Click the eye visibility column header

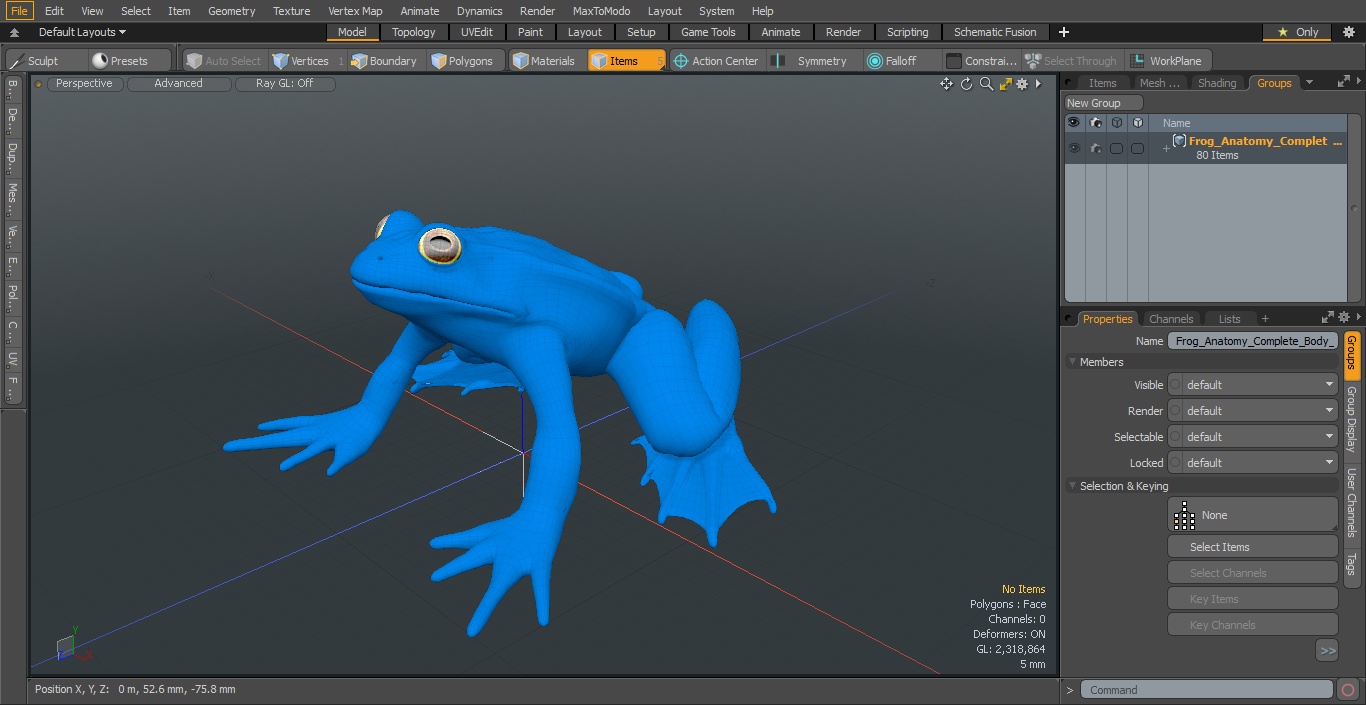pos(1073,123)
